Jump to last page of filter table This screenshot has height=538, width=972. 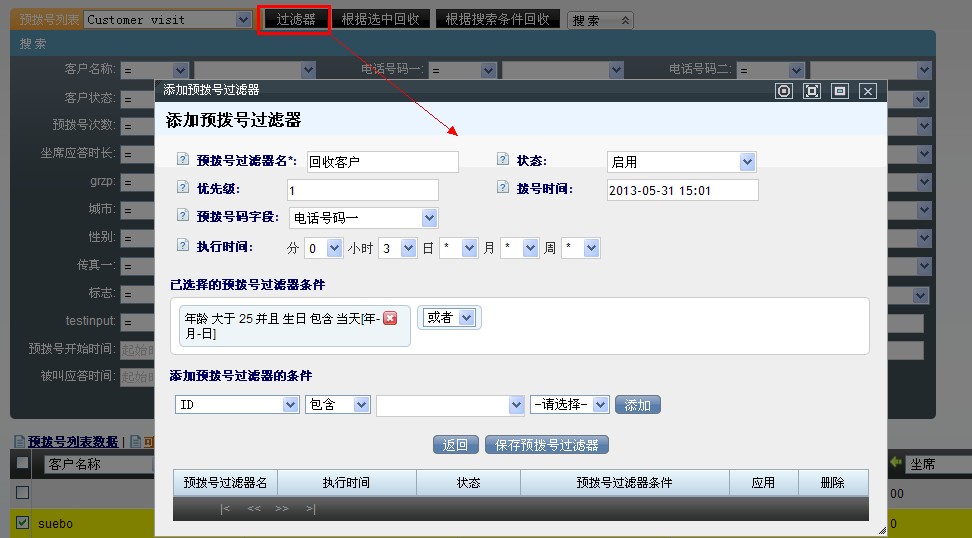(310, 508)
